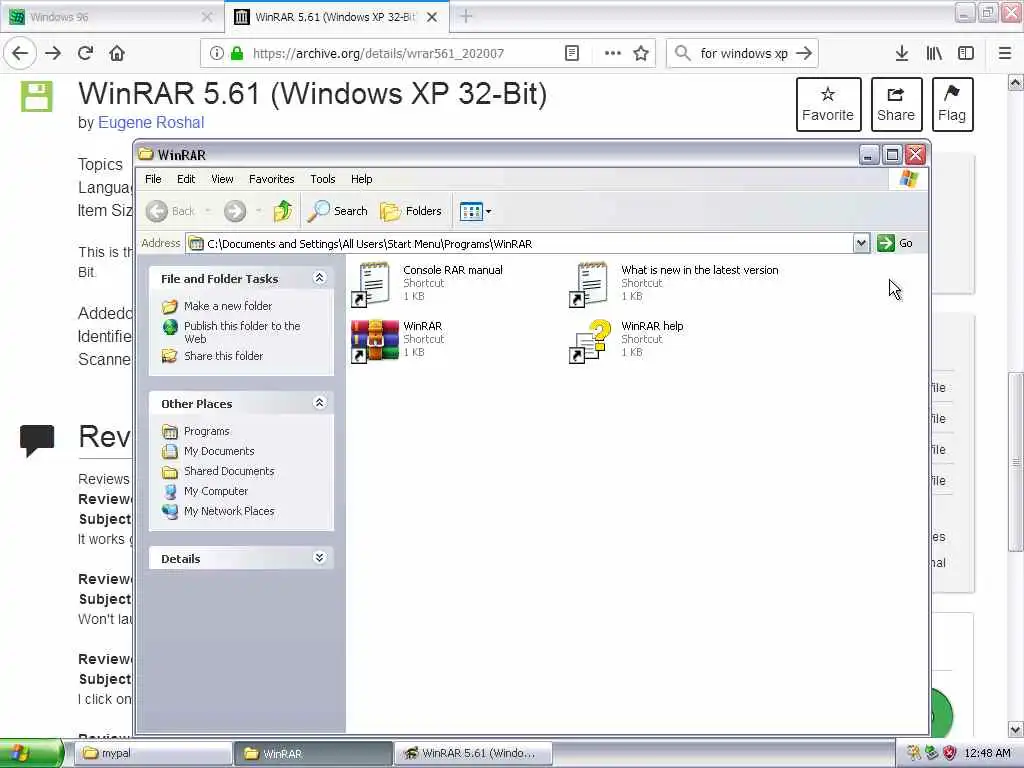The height and width of the screenshot is (768, 1024).
Task: Click the browser forward arrow
Action: pos(53,54)
